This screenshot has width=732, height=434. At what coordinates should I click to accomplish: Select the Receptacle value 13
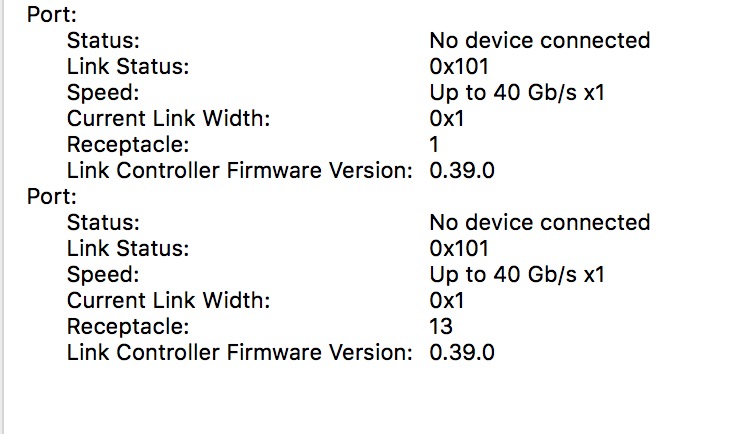(x=441, y=327)
